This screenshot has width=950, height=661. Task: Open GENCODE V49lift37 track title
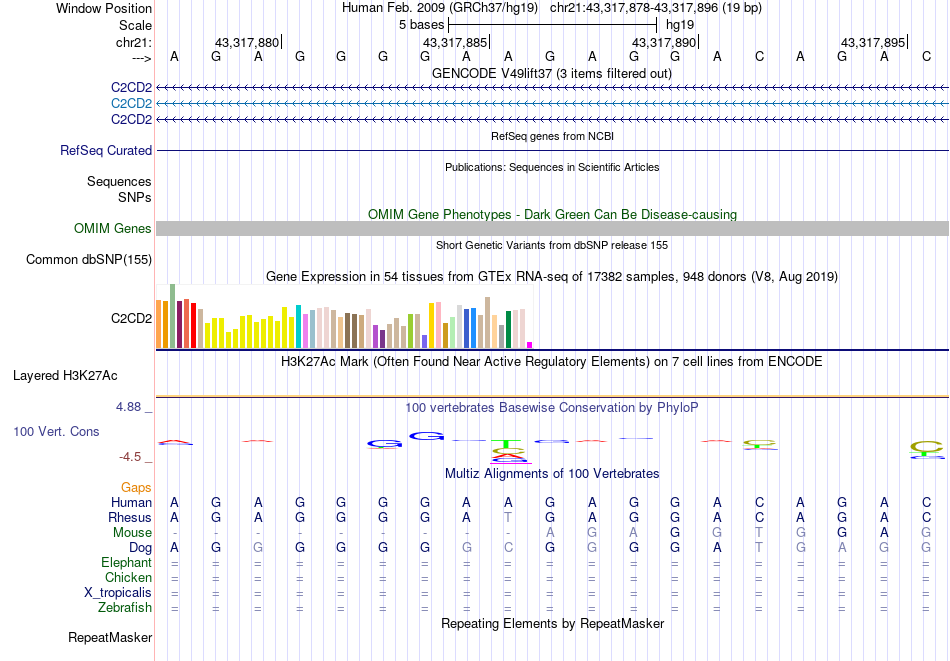(x=552, y=73)
